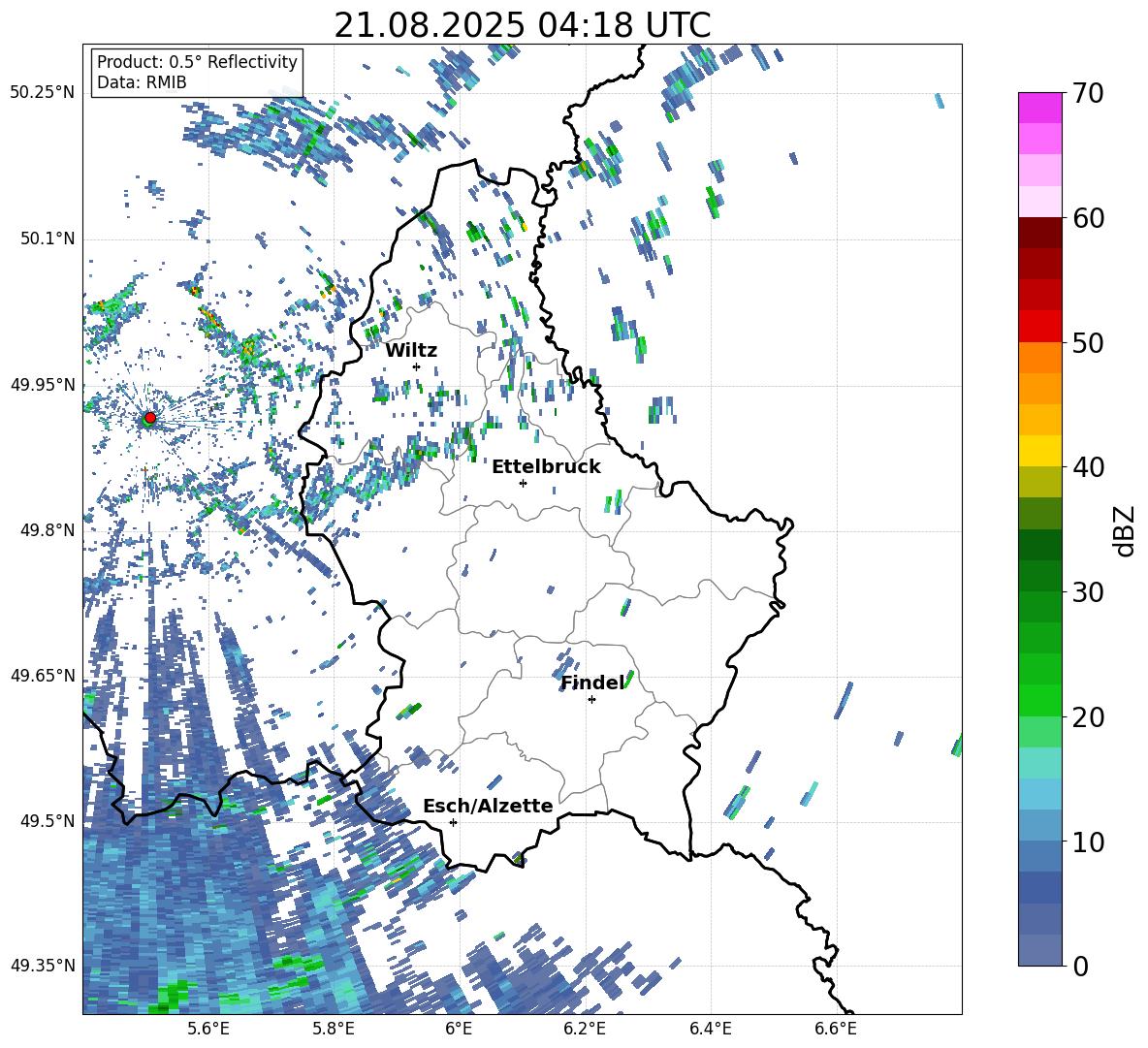The image size is (1148, 1048).
Task: Click the 49.95°N latitude tick label
Action: 44,385
